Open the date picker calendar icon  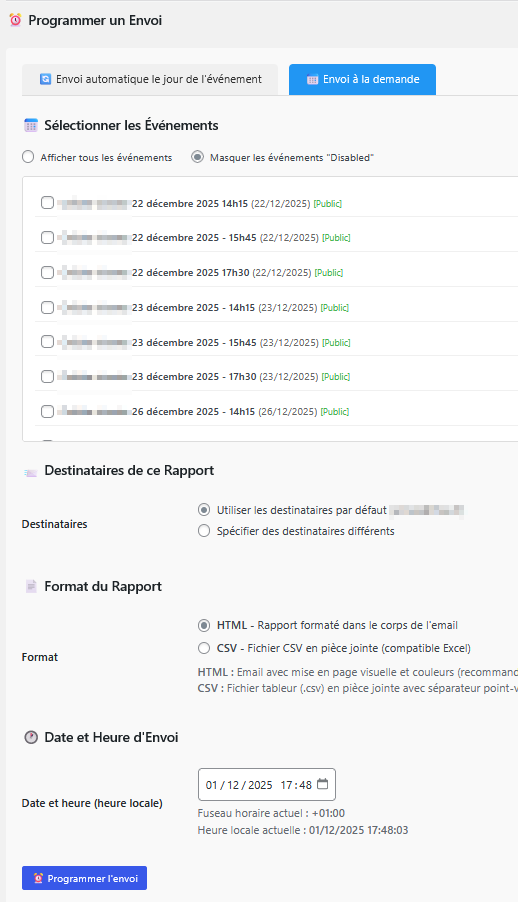tap(322, 784)
